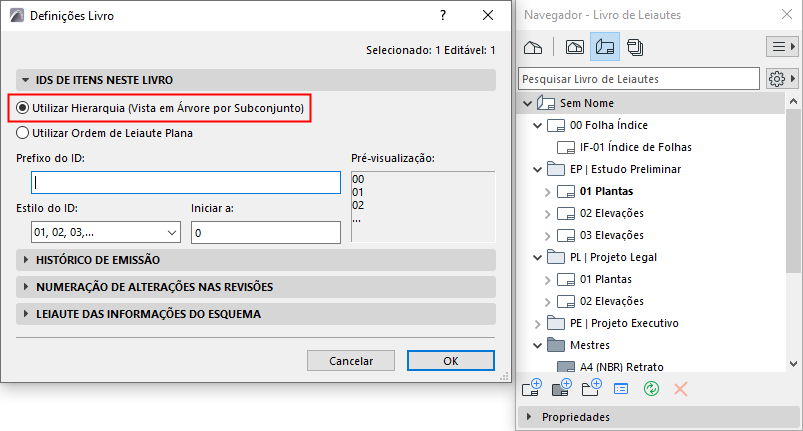Click OK button in dialog

451,361
